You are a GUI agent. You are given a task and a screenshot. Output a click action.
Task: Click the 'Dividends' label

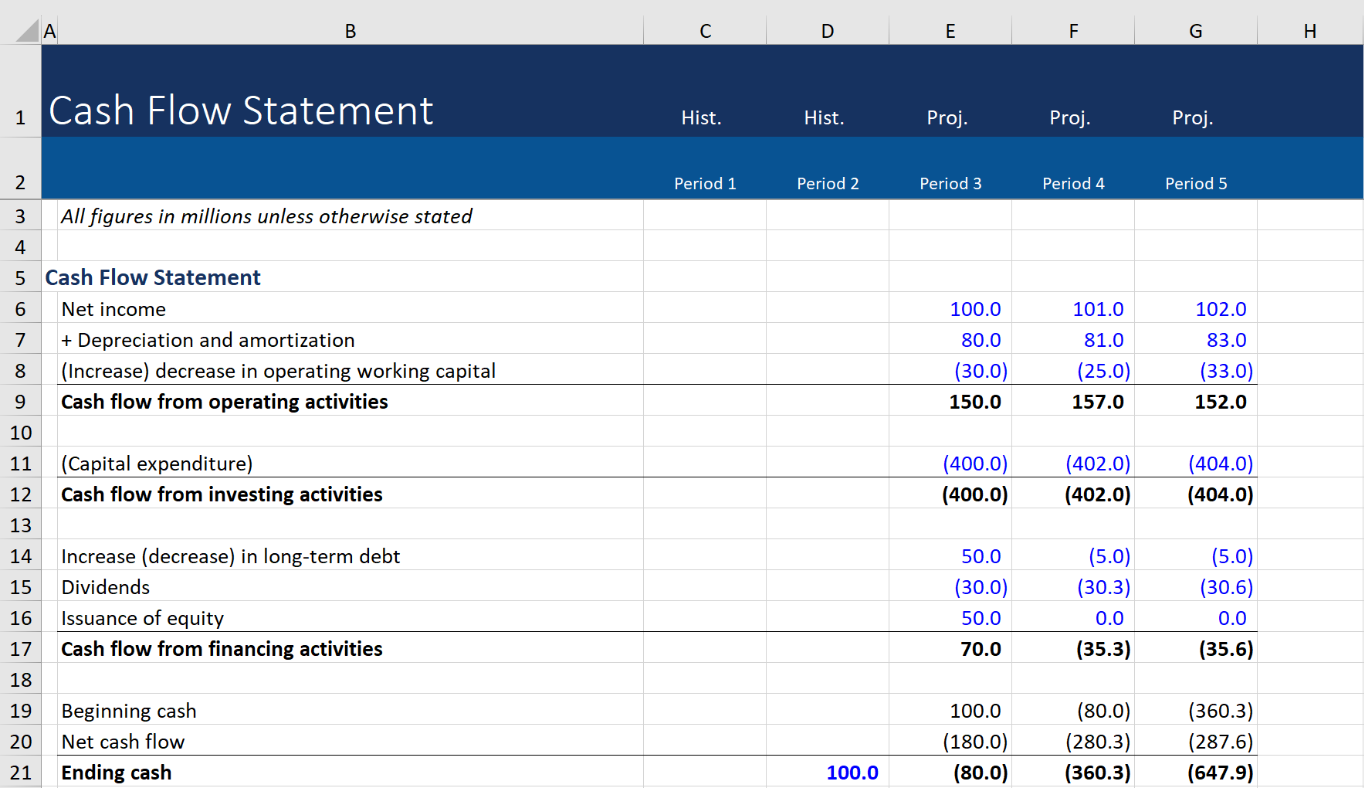point(106,587)
